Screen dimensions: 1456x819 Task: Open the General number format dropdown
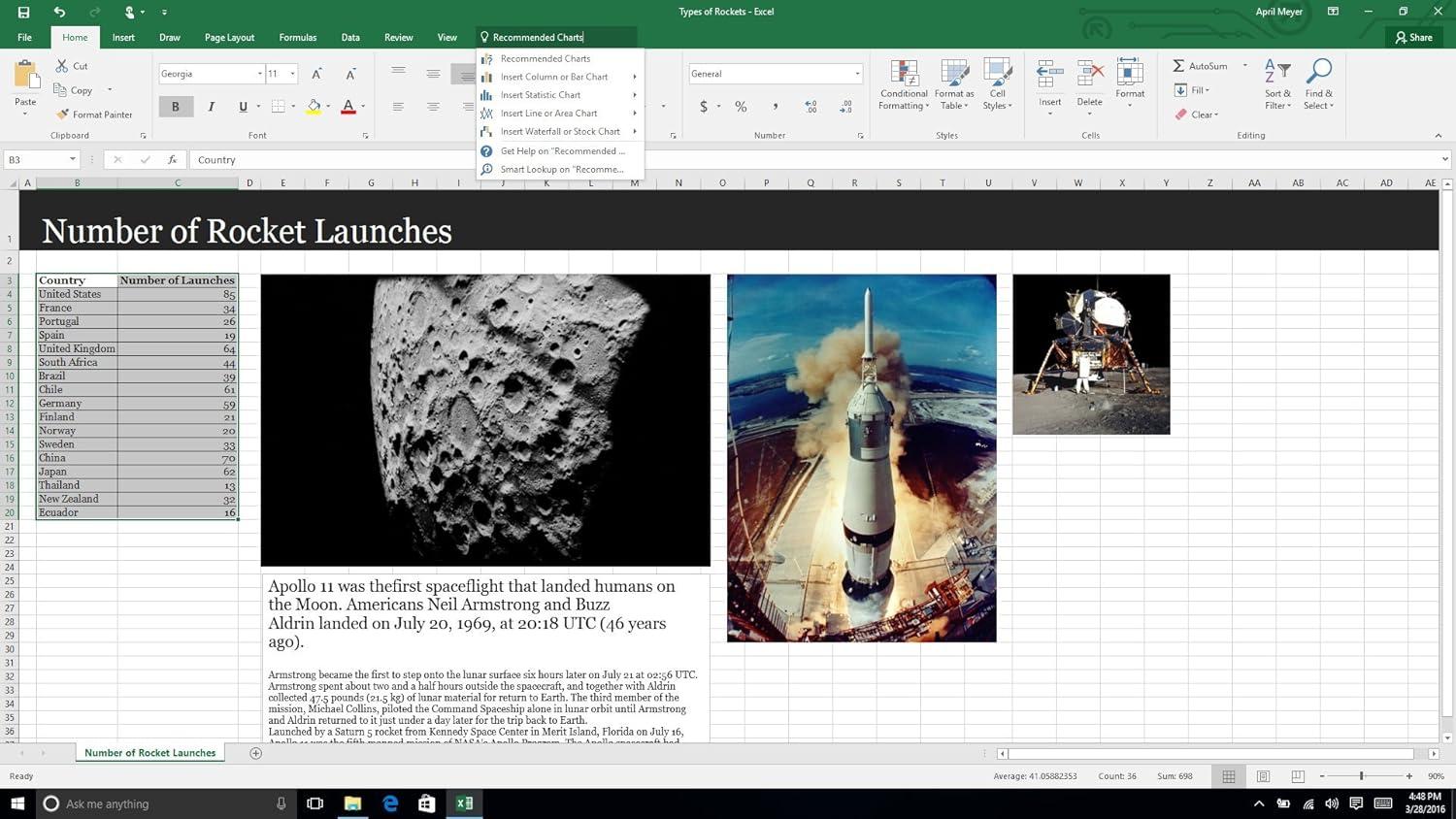(857, 74)
